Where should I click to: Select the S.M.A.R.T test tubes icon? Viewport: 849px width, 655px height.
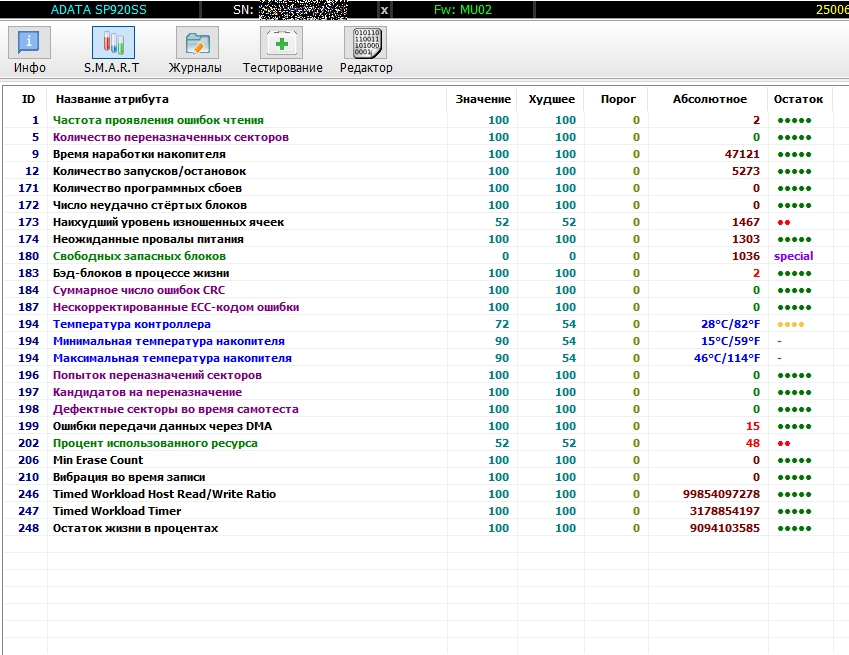click(x=113, y=42)
